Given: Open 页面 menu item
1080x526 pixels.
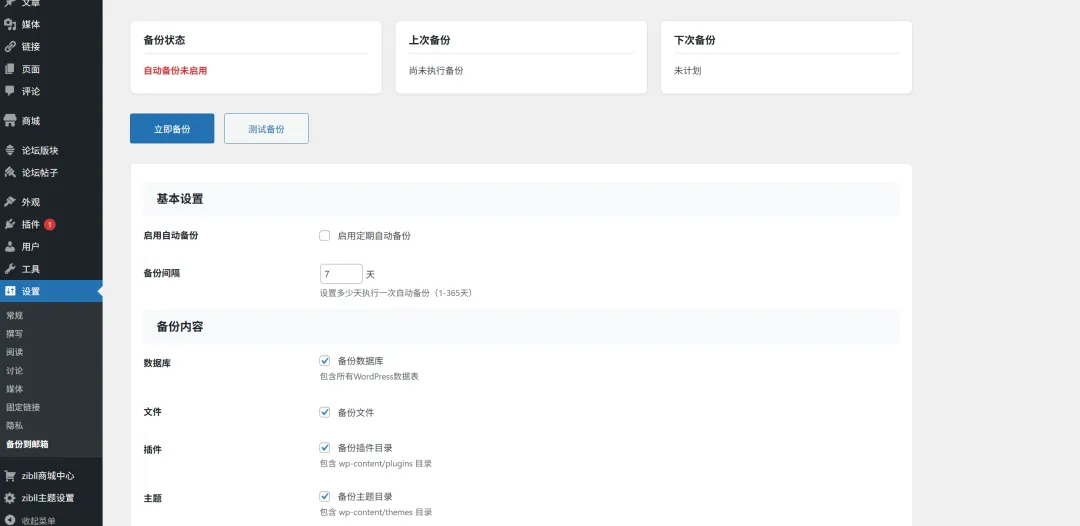Looking at the screenshot, I should tap(51, 69).
